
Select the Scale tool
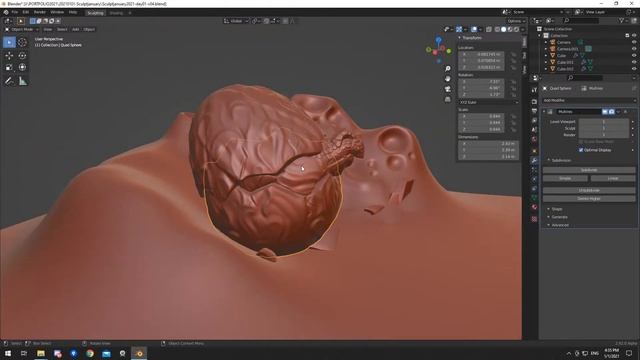pyautogui.click(x=9, y=67)
